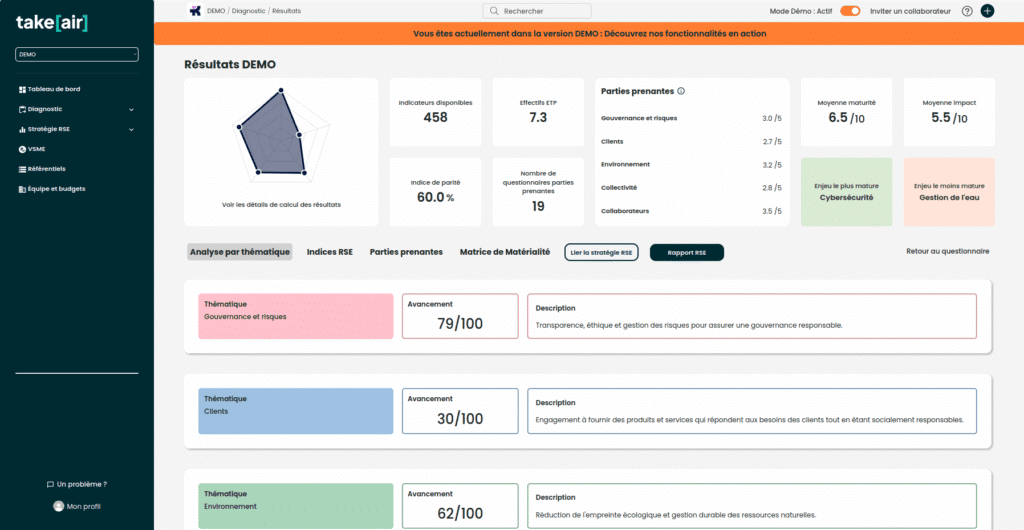Click the Mon profil avatar icon
The height and width of the screenshot is (530, 1024).
[x=58, y=506]
